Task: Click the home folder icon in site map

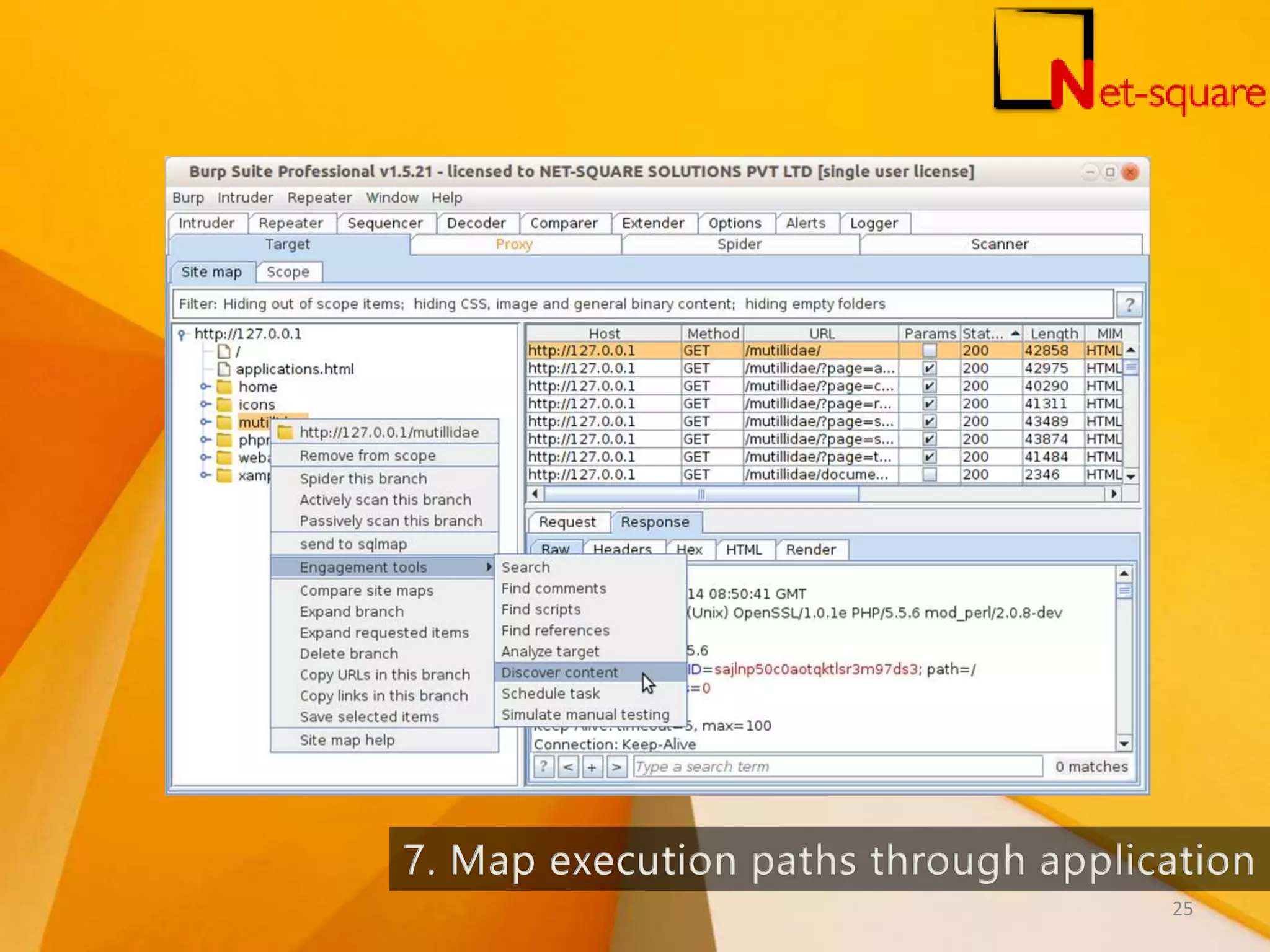Action: (x=224, y=387)
